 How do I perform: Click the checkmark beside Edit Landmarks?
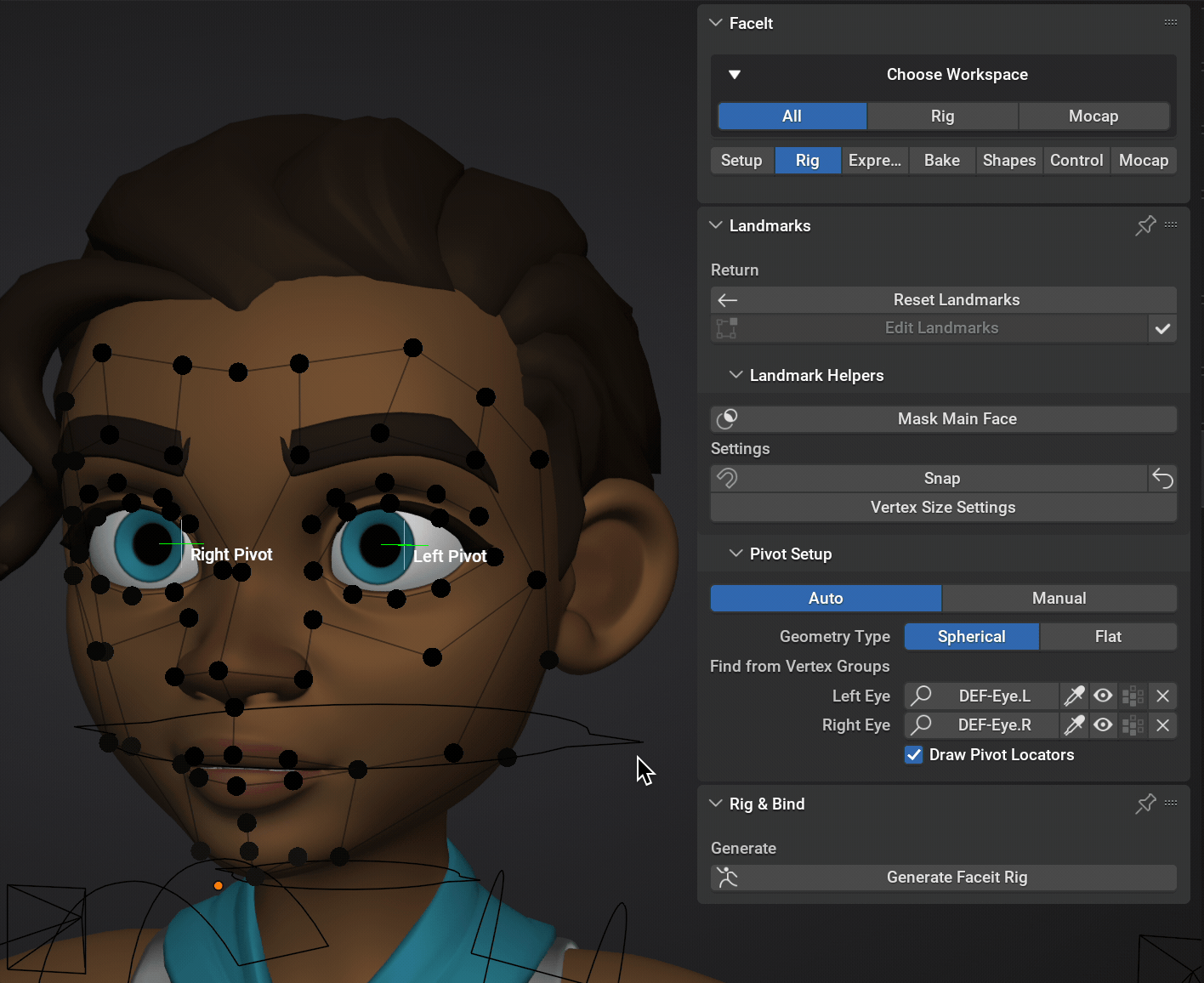pyautogui.click(x=1162, y=328)
